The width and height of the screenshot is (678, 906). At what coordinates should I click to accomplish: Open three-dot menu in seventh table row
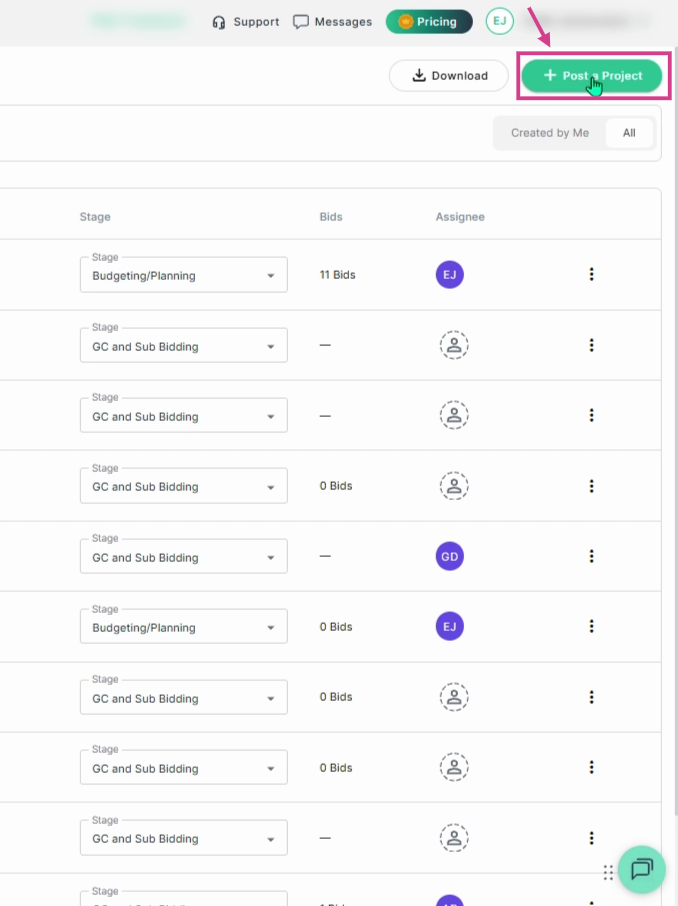[591, 697]
